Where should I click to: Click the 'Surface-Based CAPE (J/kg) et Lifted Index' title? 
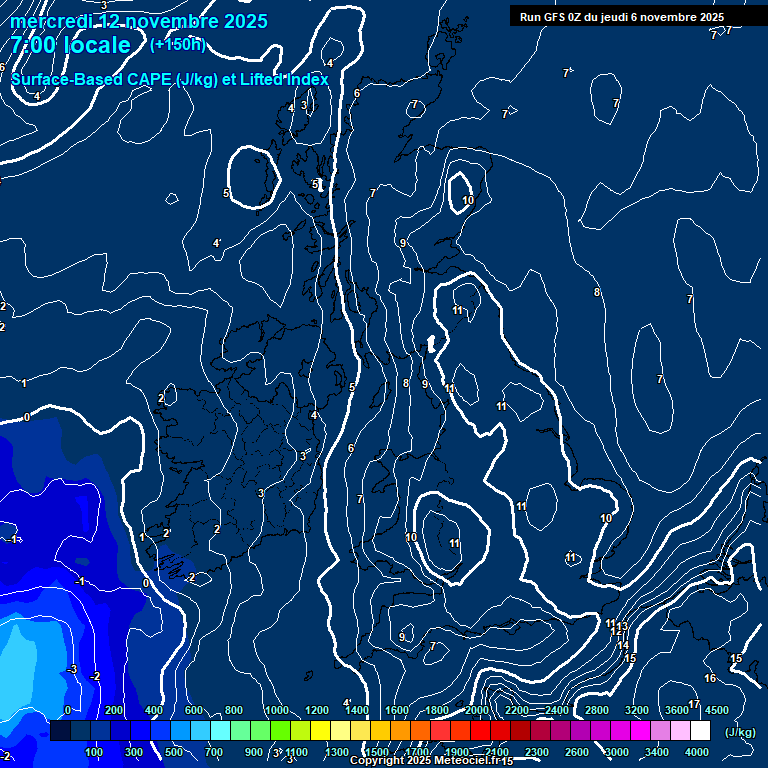tap(170, 79)
